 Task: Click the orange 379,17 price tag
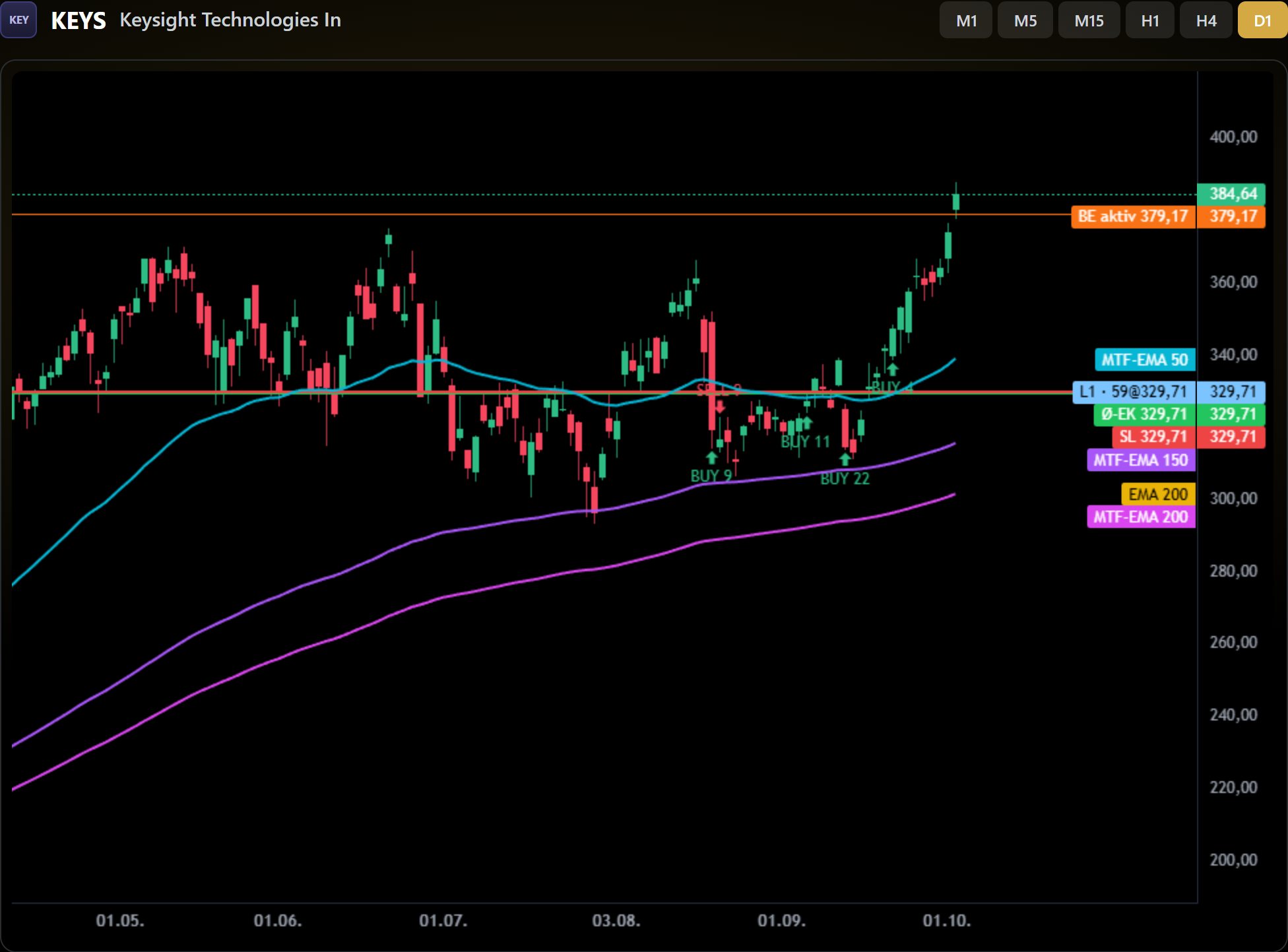click(x=1231, y=216)
